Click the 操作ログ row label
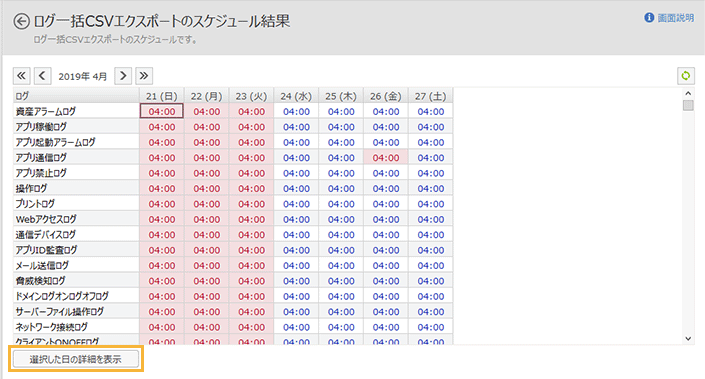This screenshot has height=379, width=705. 31,188
